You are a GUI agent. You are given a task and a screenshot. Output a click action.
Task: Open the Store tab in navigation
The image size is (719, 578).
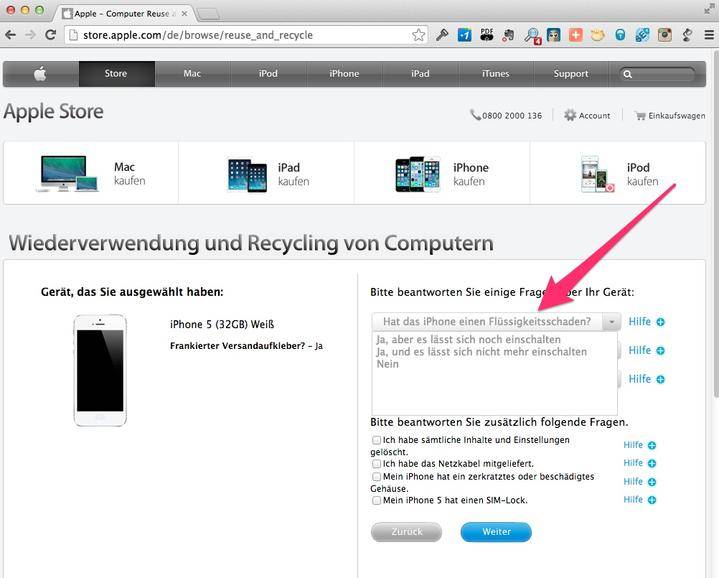pos(116,74)
